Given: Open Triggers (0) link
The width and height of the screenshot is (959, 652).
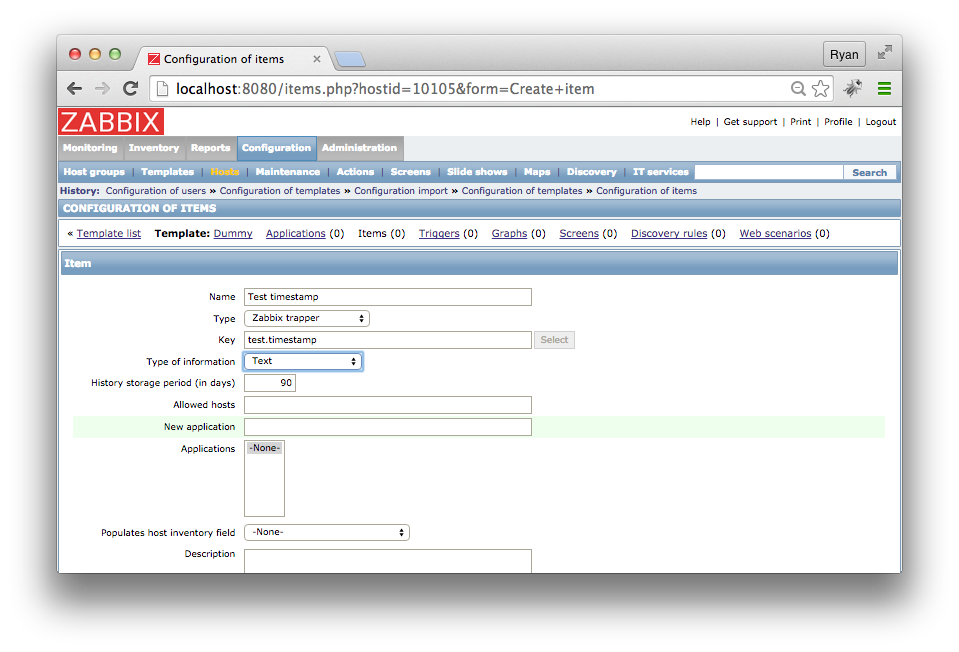Looking at the screenshot, I should click(439, 234).
